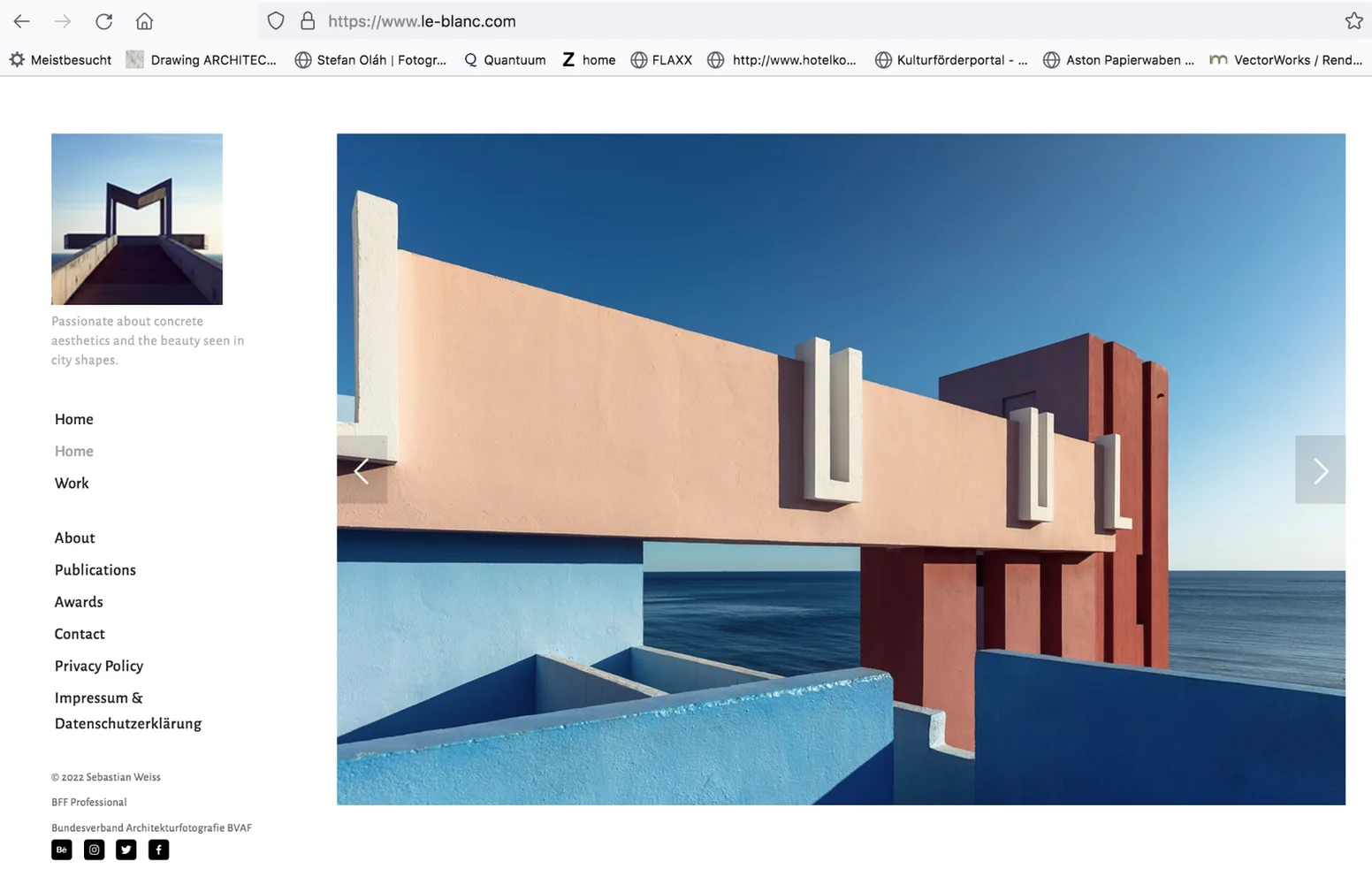
Task: Open the VectorWorks / Rend... bookmark
Action: 1286,60
